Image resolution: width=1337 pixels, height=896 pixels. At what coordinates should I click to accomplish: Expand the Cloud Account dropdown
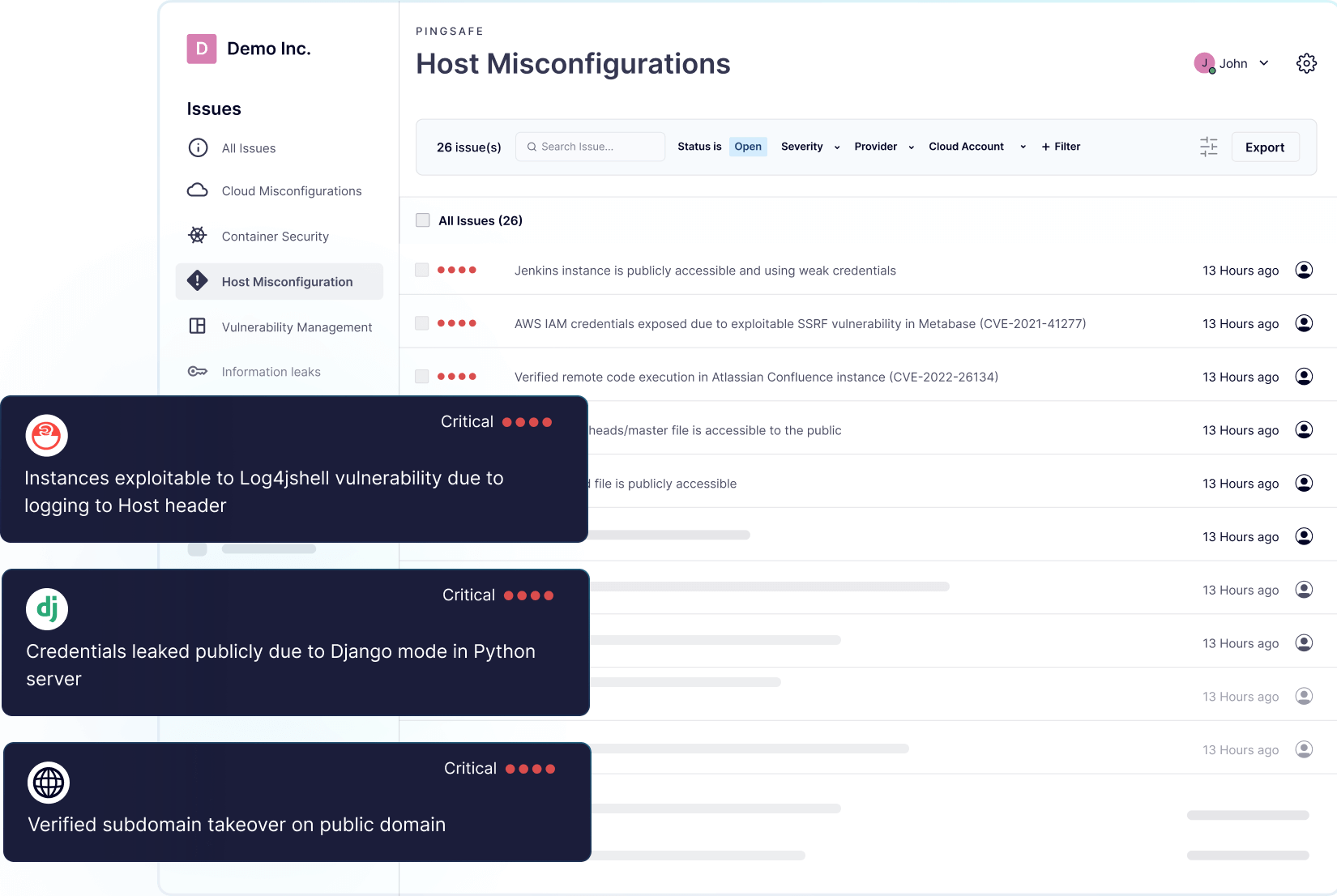(x=976, y=147)
